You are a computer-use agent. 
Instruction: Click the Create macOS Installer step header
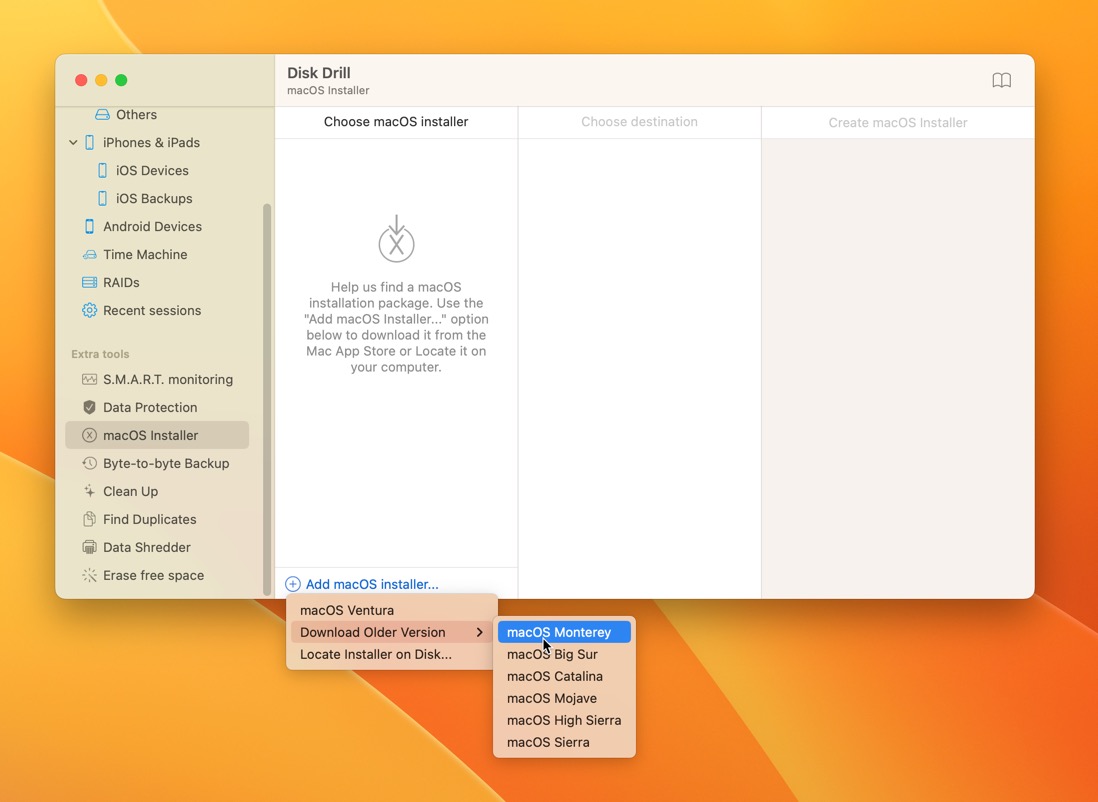tap(898, 123)
